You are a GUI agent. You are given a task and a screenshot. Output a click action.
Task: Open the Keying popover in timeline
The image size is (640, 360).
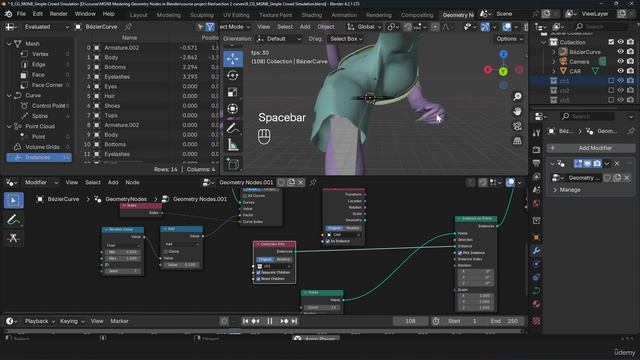click(x=72, y=321)
